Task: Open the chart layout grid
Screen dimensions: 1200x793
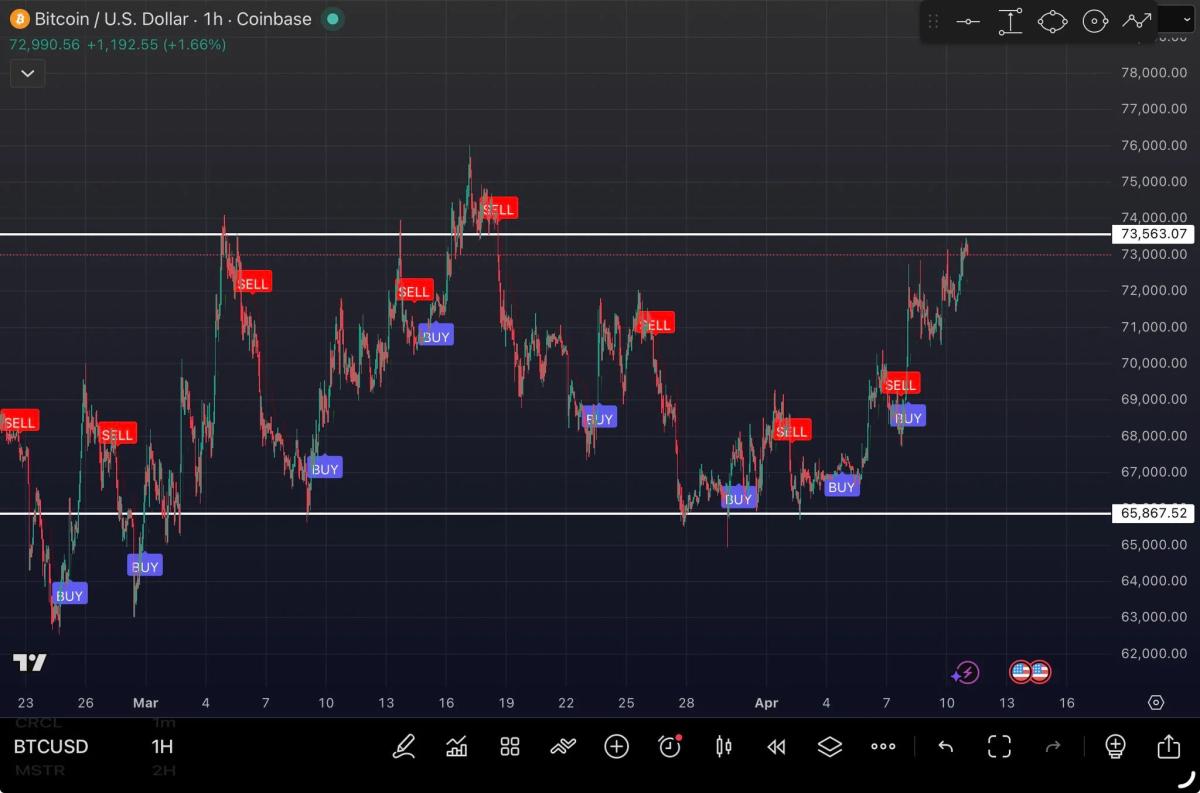Action: 510,746
